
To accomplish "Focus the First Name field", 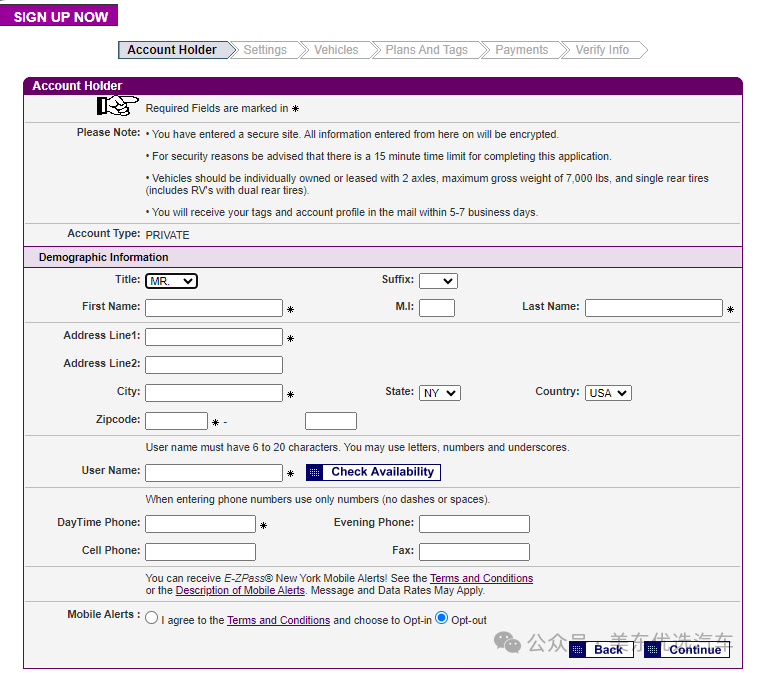I will 214,308.
